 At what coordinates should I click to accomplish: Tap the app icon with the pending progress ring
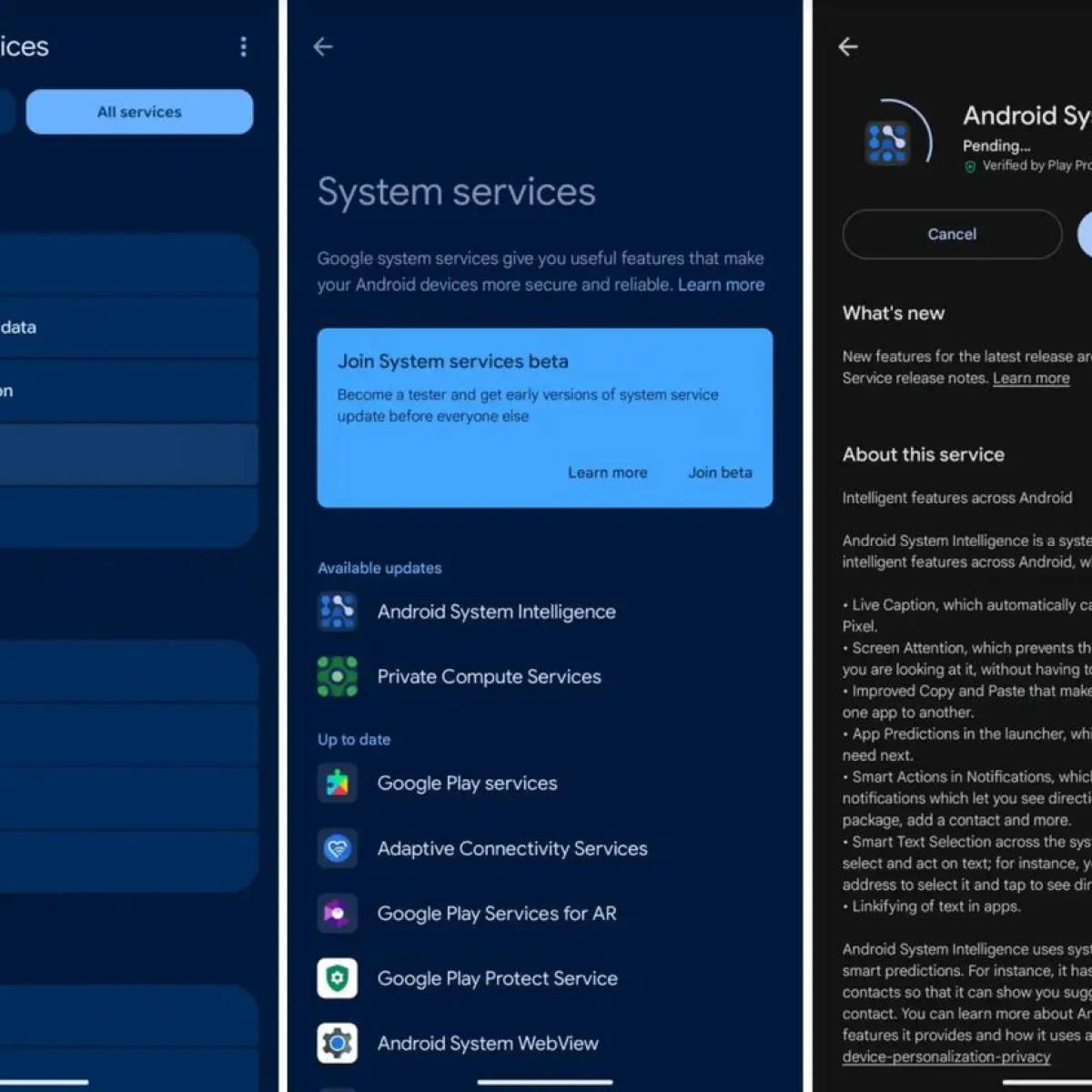point(887,143)
